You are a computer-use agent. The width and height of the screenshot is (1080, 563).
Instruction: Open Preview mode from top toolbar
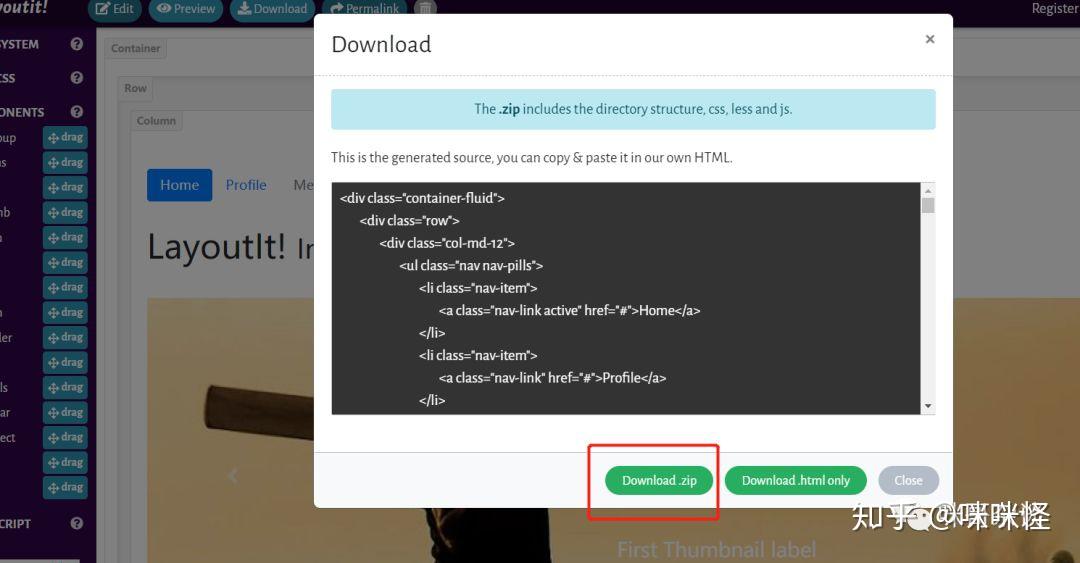click(186, 9)
